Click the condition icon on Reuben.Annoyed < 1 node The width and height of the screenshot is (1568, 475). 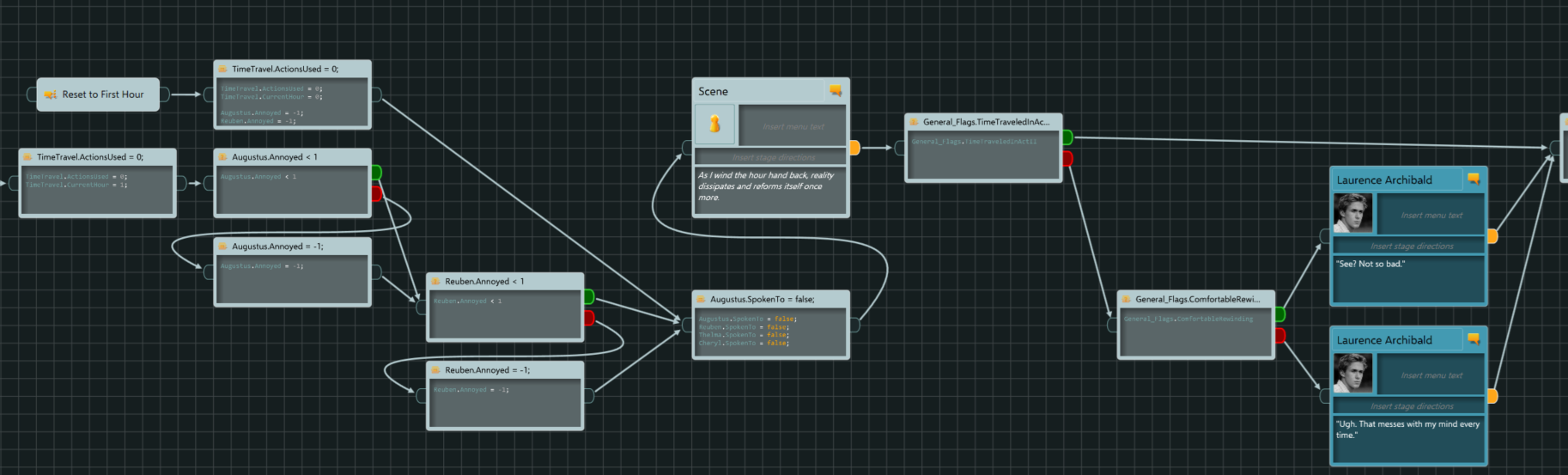point(435,282)
